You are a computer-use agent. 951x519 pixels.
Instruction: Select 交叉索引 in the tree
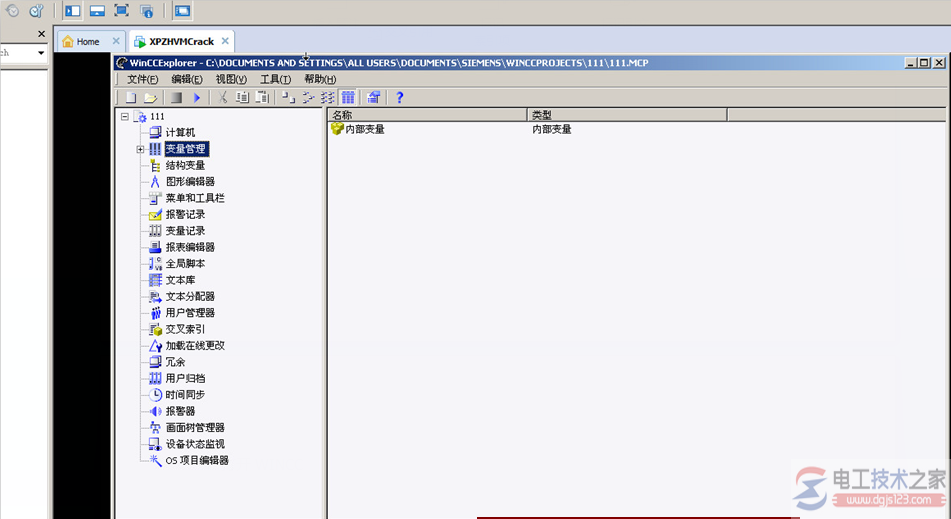tap(185, 329)
